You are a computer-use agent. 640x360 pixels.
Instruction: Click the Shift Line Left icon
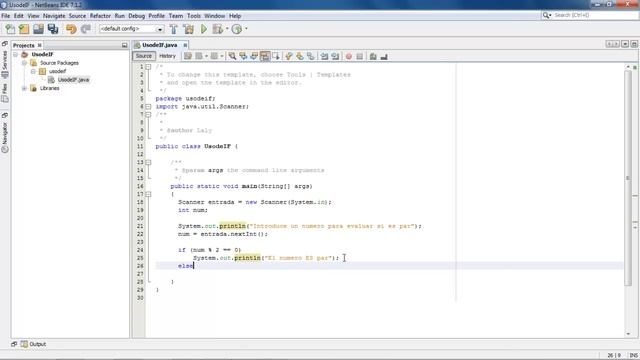(x=324, y=56)
